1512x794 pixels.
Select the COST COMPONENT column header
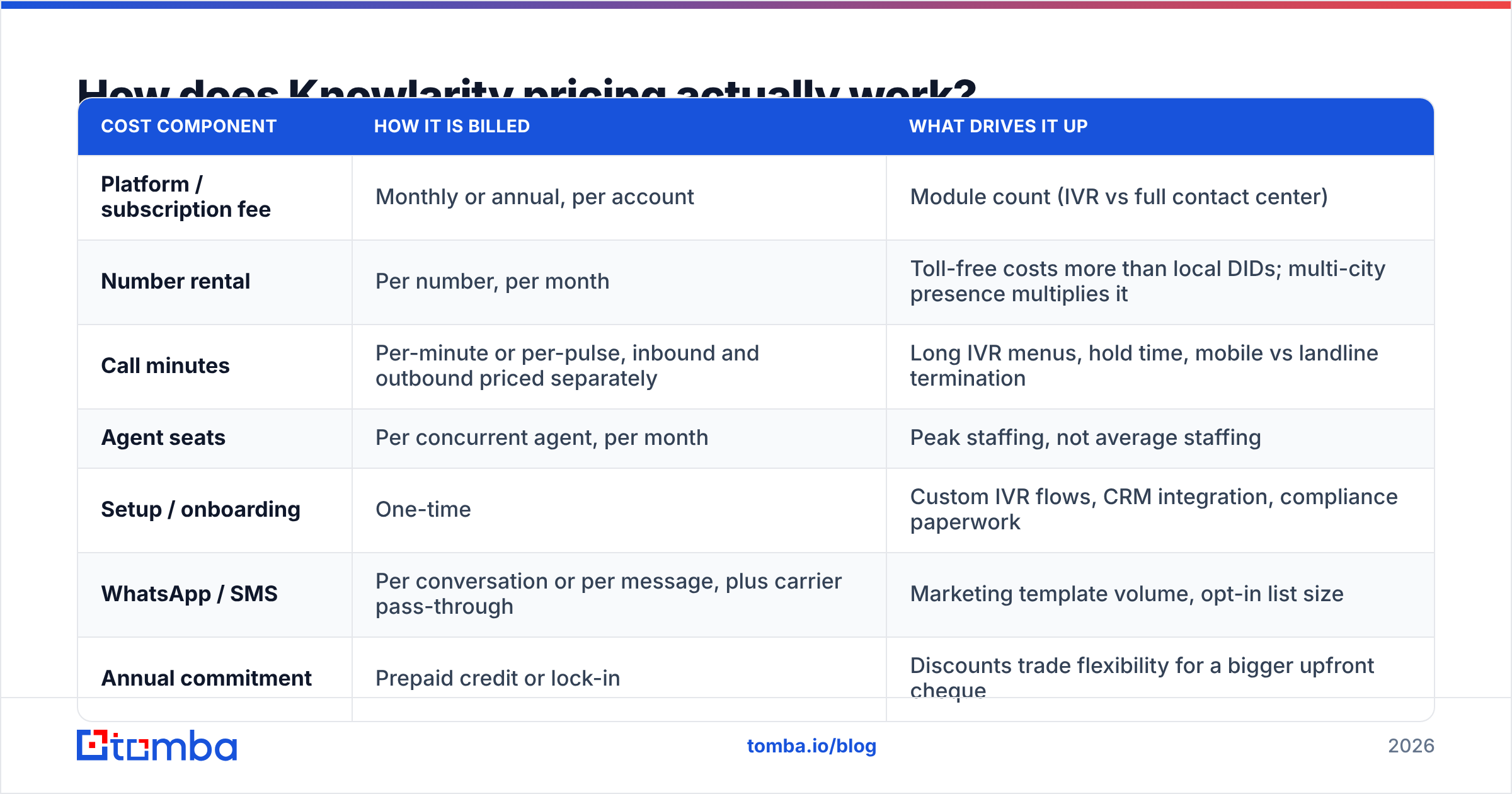(189, 126)
